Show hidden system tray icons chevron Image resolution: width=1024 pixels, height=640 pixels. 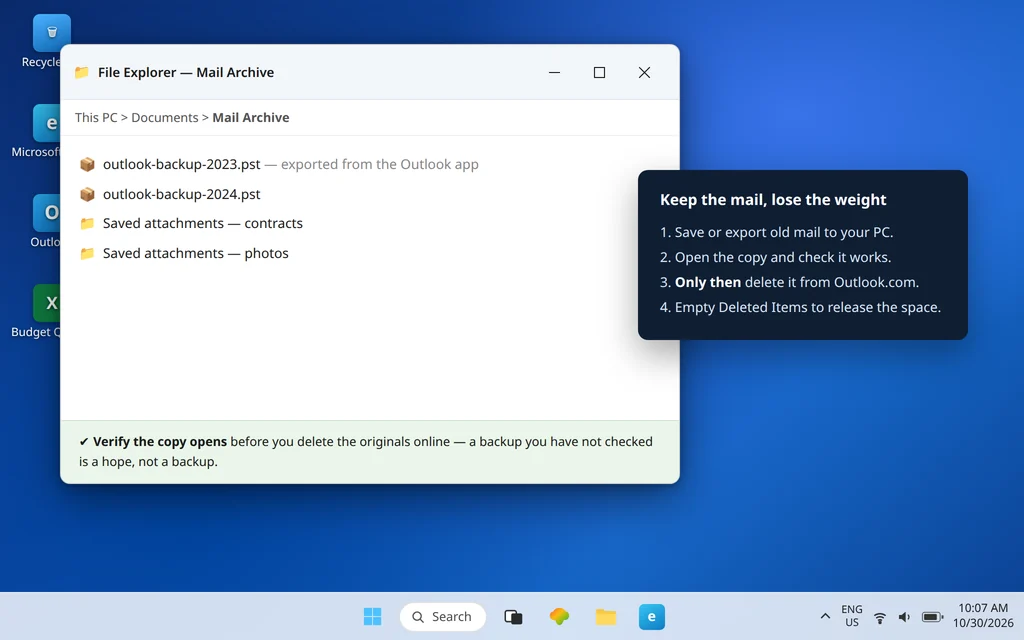(825, 616)
